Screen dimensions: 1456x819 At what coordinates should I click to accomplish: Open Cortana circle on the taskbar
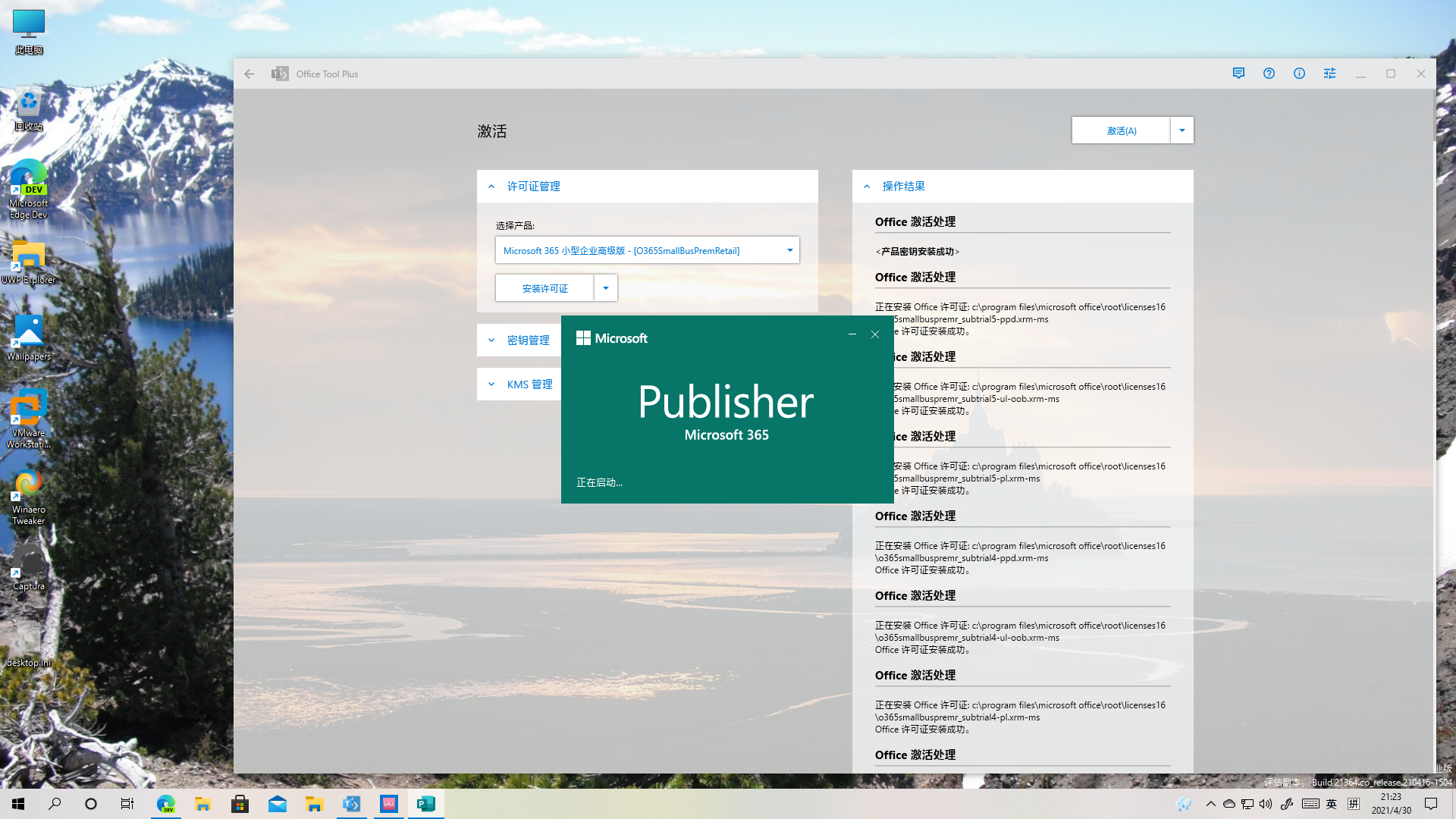pyautogui.click(x=91, y=804)
